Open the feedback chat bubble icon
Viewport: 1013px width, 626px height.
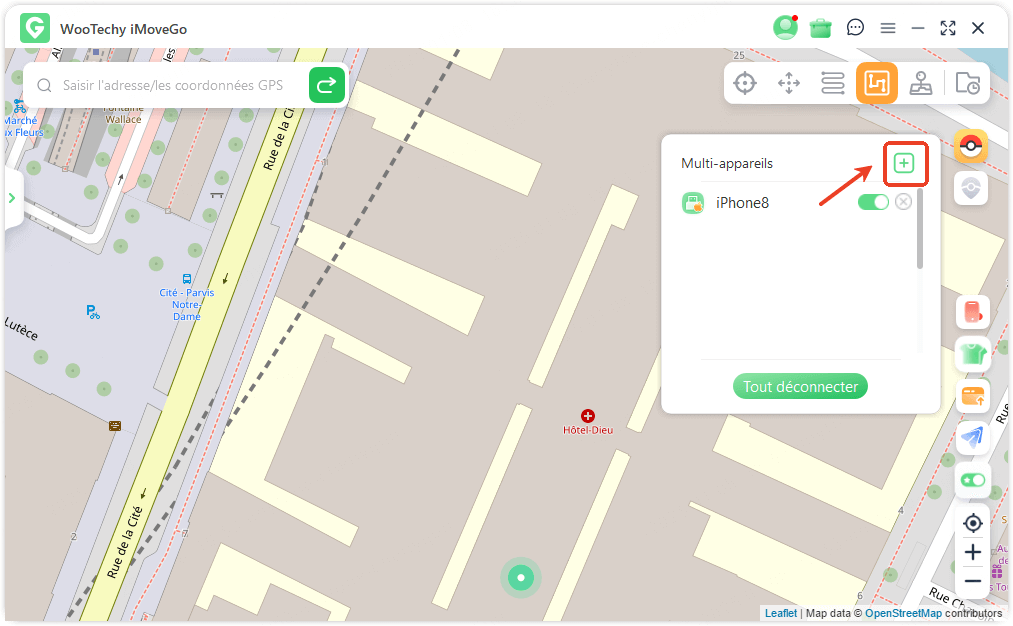click(855, 28)
